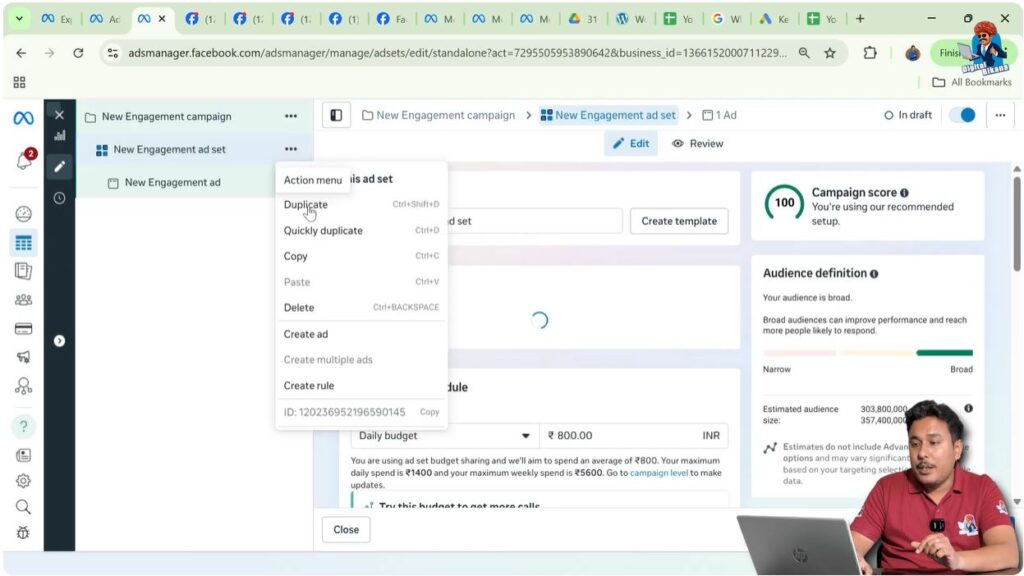
Task: Click the bug report icon
Action: click(24, 533)
